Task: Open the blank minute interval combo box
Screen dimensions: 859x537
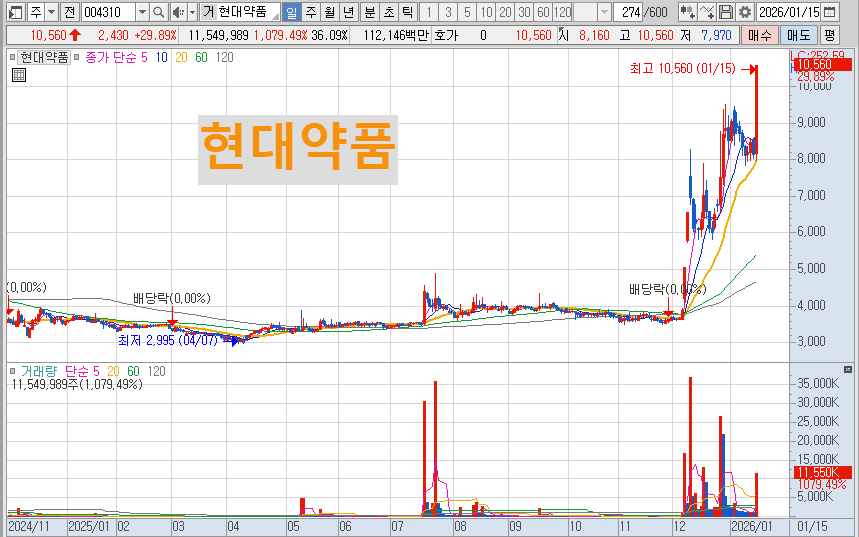Action: pyautogui.click(x=592, y=12)
